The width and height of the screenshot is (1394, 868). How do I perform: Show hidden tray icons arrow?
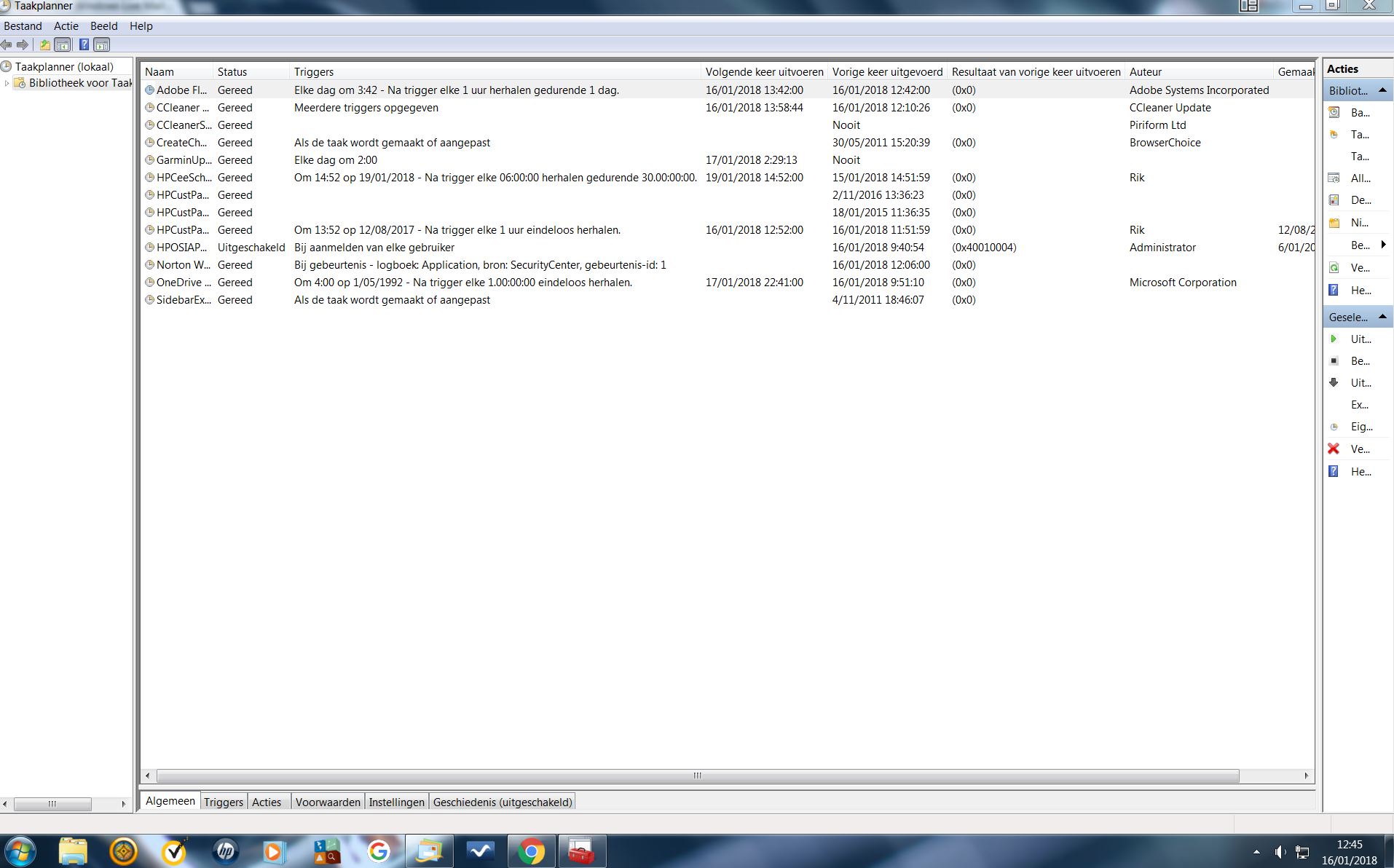[x=1256, y=852]
